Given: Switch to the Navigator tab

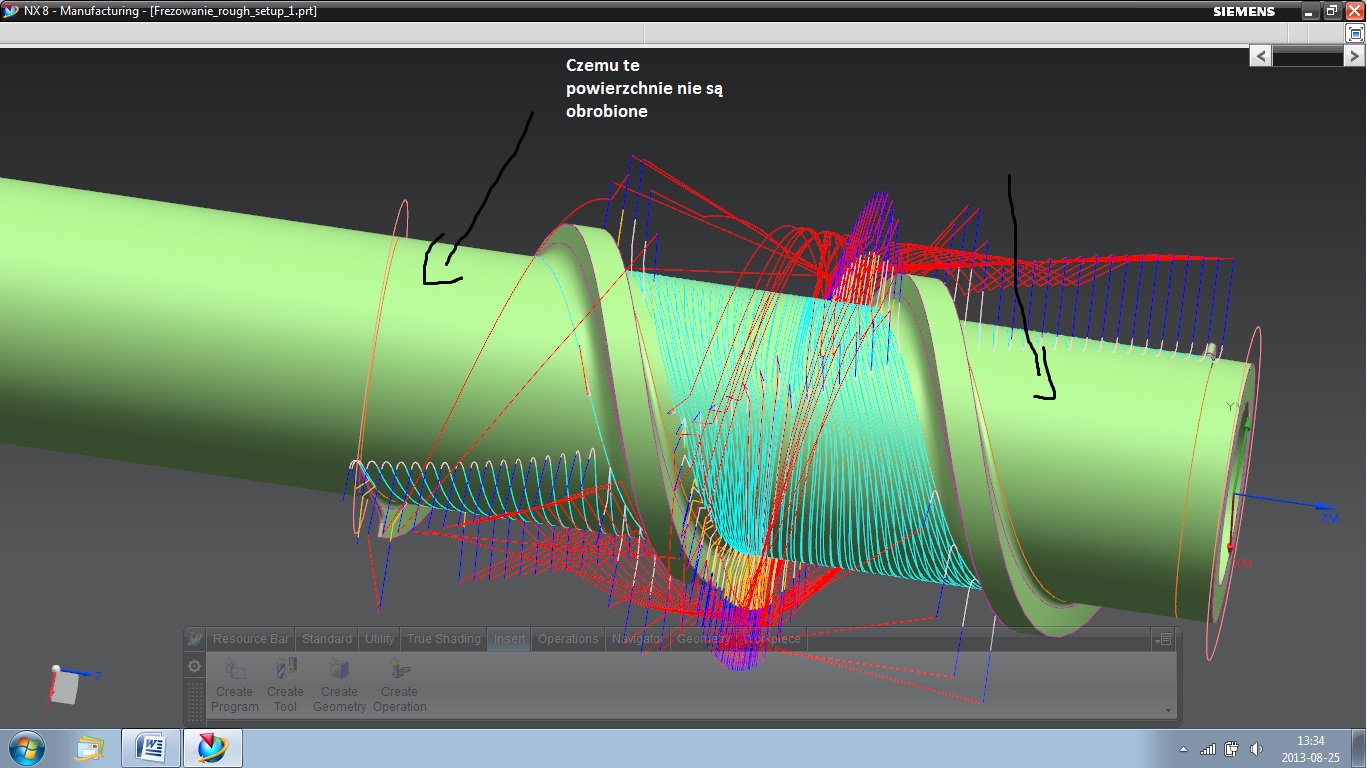Looking at the screenshot, I should (x=637, y=639).
